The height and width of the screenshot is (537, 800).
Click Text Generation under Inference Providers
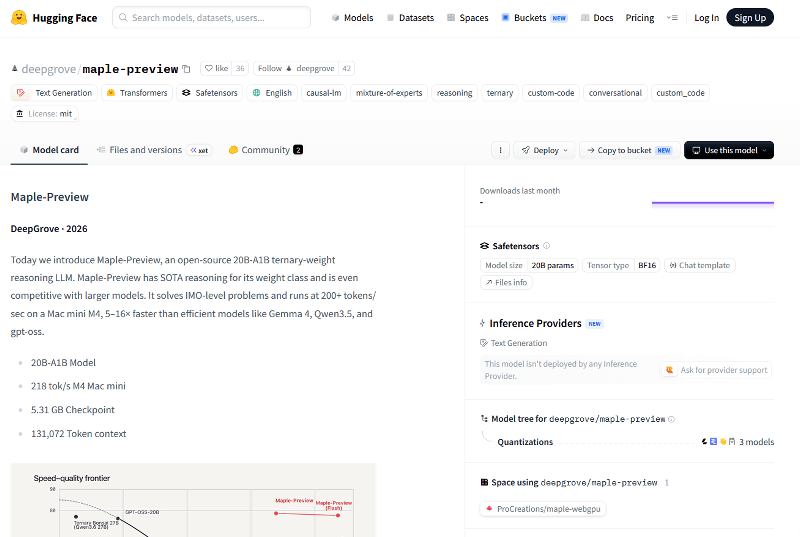tap(514, 343)
